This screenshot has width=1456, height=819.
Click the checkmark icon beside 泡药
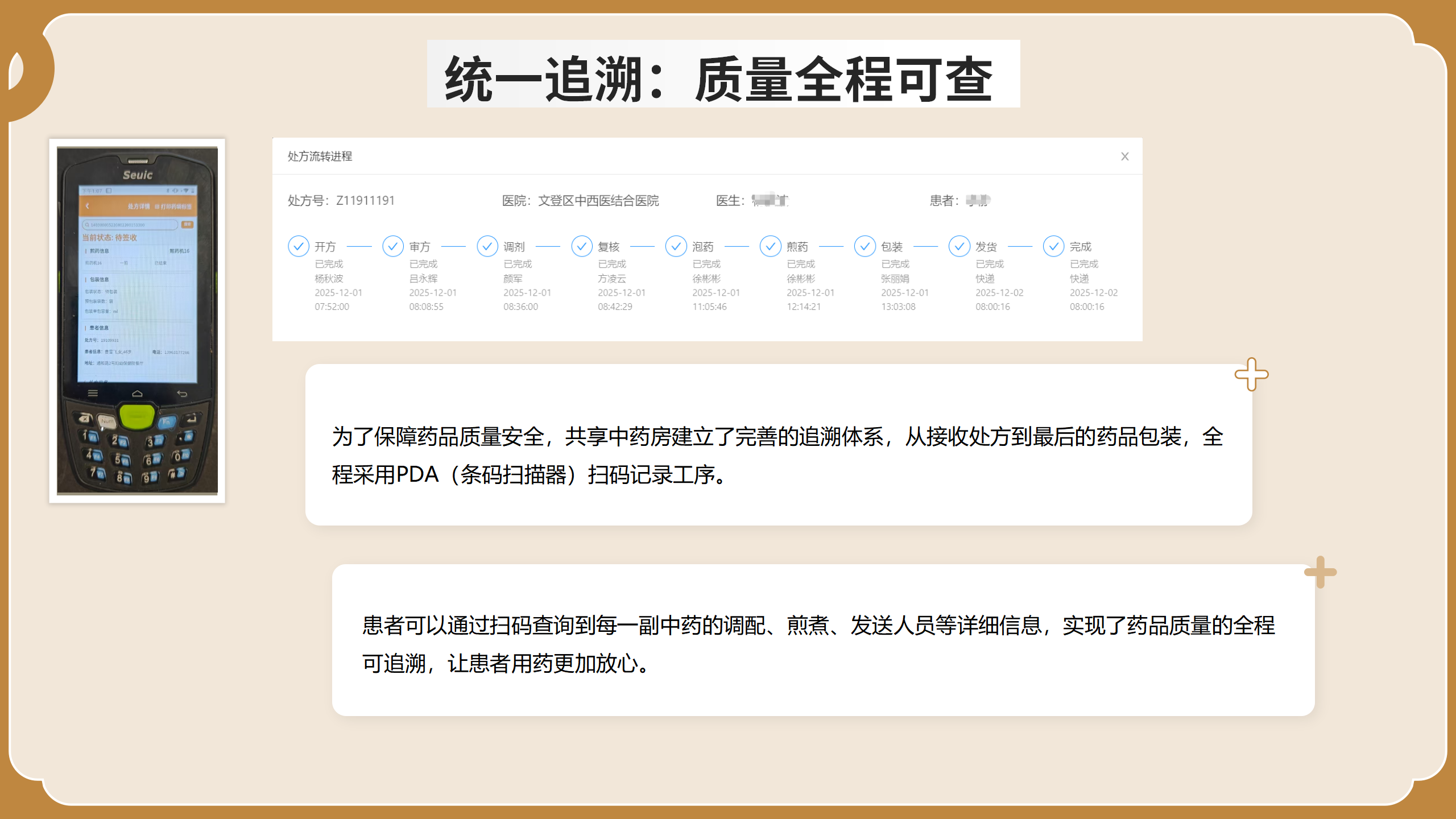(x=676, y=246)
